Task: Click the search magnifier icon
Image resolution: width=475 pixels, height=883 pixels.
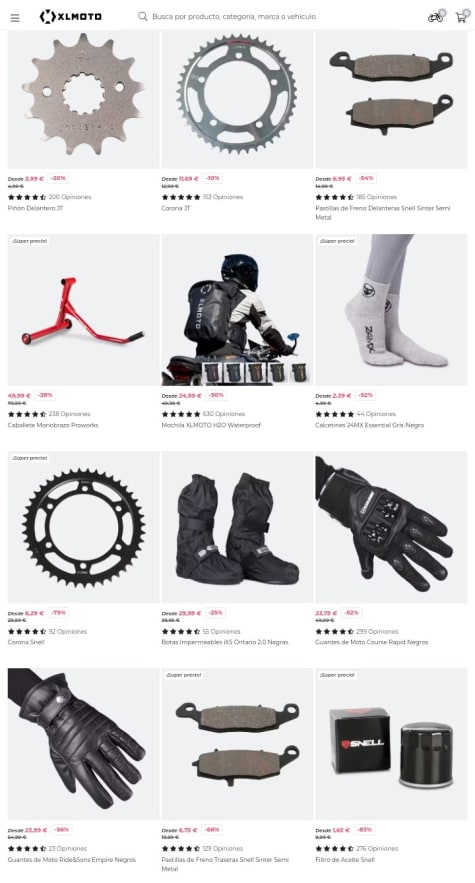Action: coord(143,16)
